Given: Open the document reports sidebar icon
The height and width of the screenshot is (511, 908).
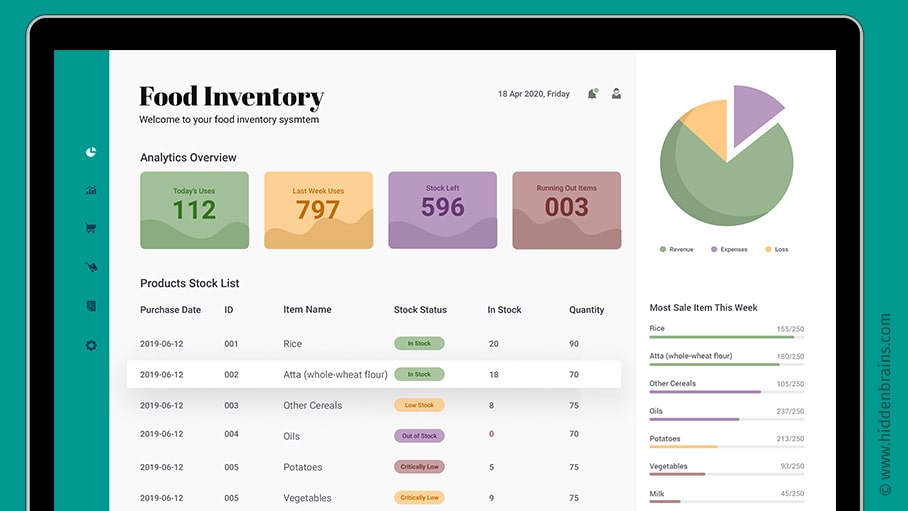Looking at the screenshot, I should tap(91, 306).
